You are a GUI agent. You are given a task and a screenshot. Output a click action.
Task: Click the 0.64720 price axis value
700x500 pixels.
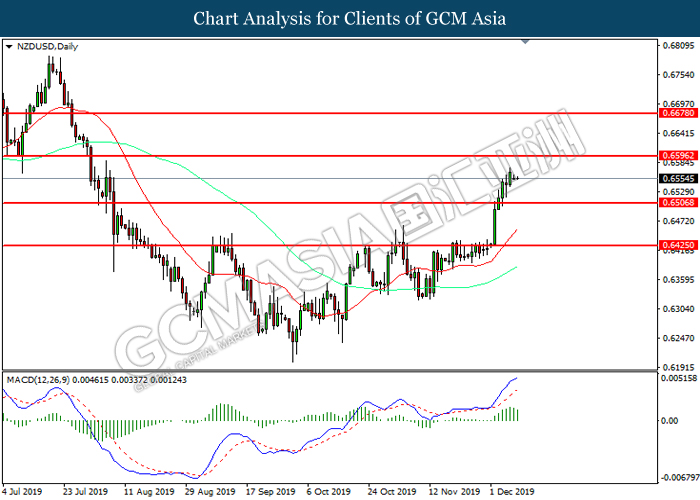[678, 221]
